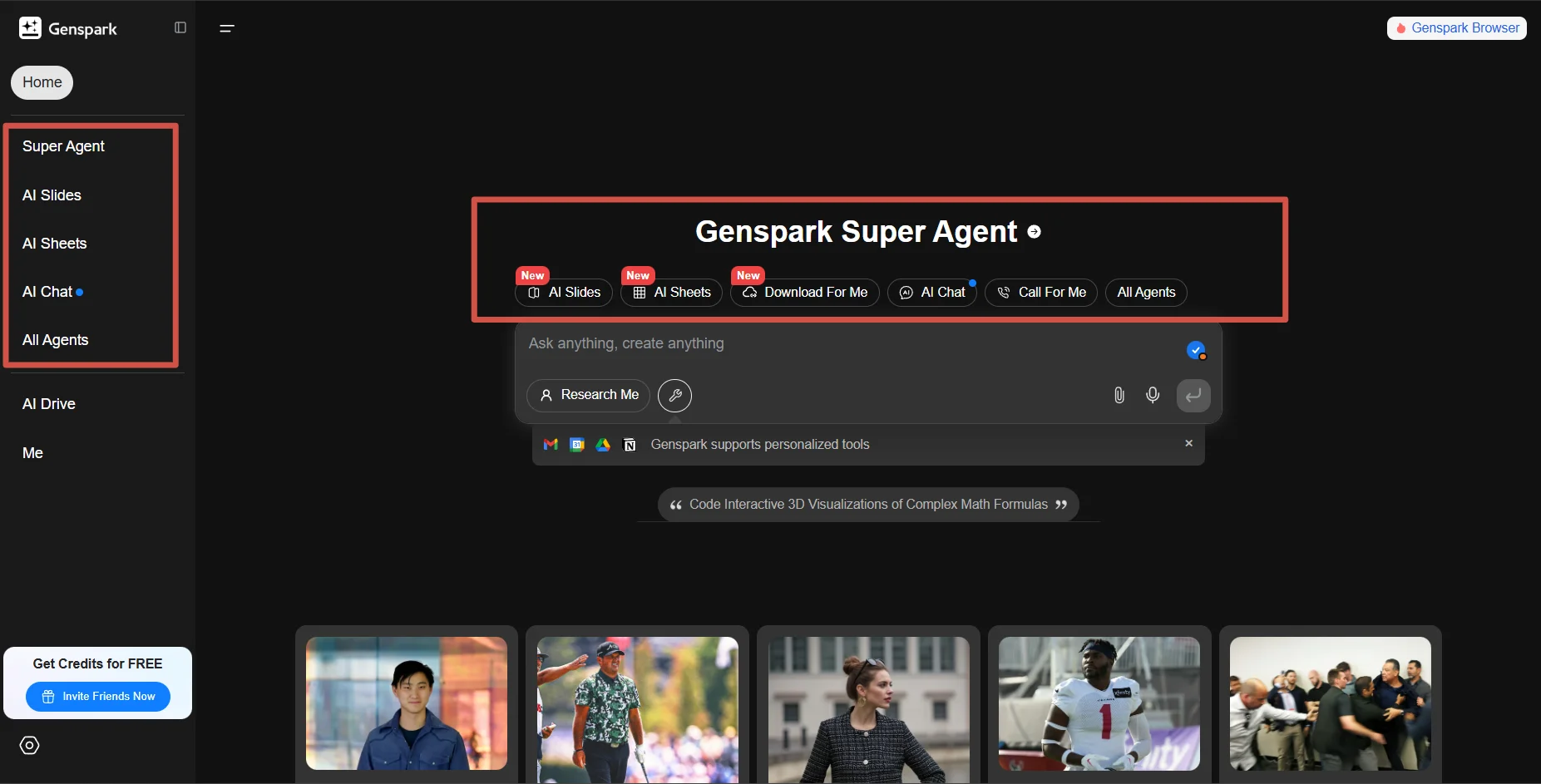
Task: Click the Google Drive icon
Action: (603, 445)
